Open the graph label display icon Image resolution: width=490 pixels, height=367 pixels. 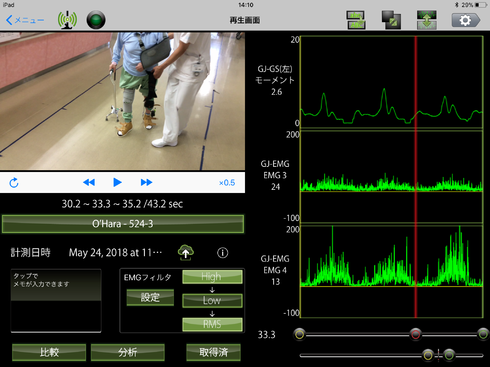[356, 20]
